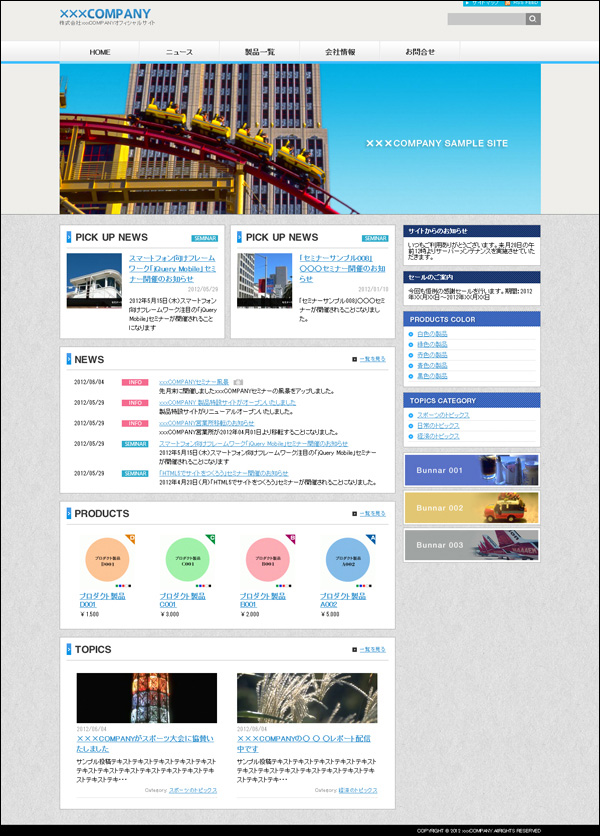Click the Bunnar 001 banner
This screenshot has width=600, height=836.
coord(471,470)
